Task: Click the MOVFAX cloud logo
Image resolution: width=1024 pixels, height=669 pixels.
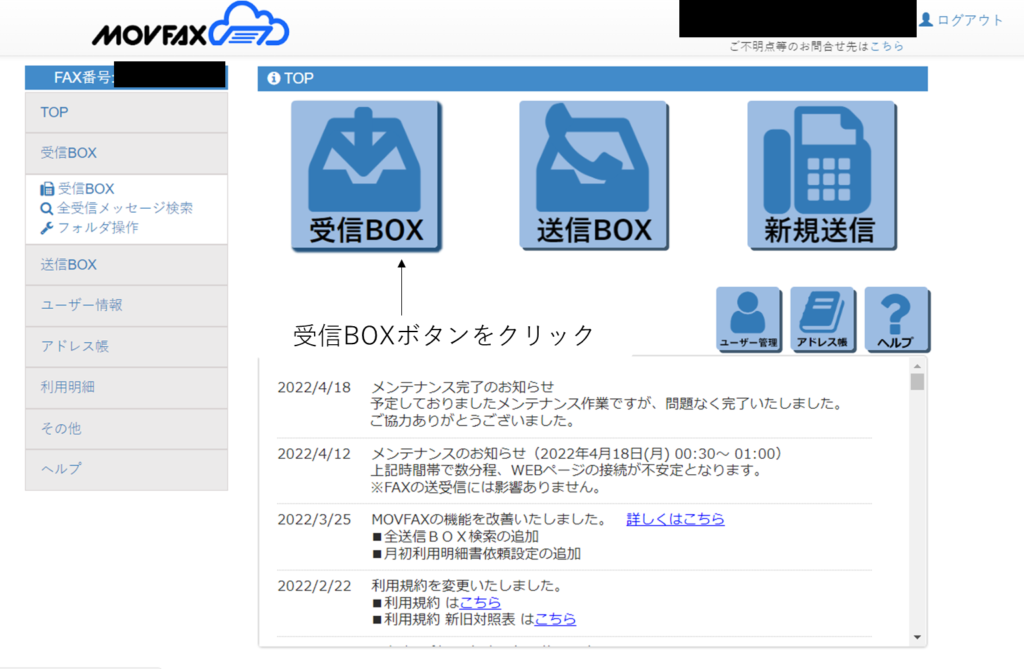Action: tap(191, 26)
